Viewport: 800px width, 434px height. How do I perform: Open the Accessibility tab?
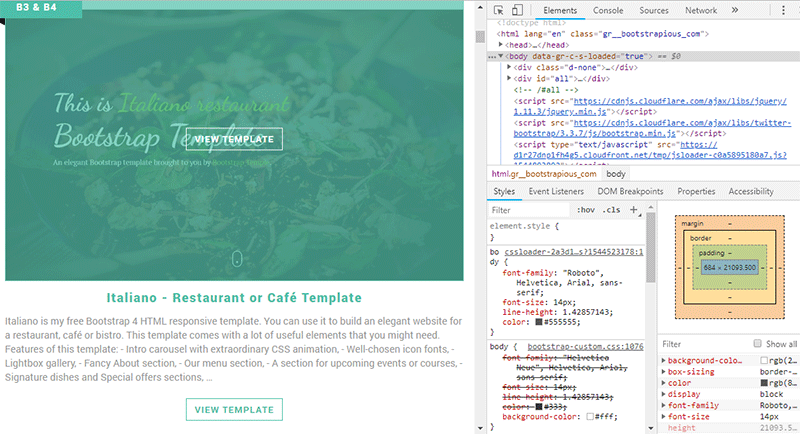pos(751,191)
